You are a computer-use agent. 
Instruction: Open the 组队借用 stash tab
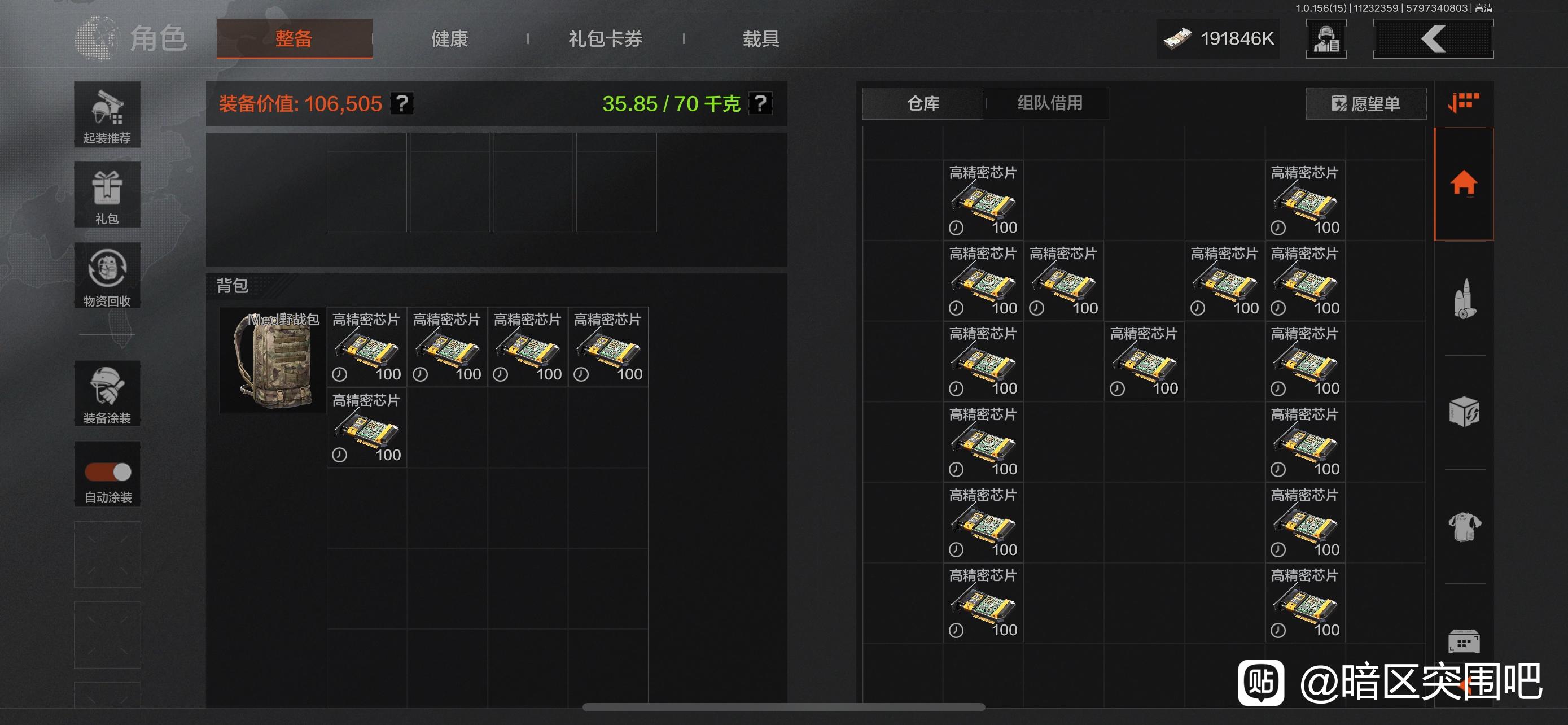coord(1050,103)
